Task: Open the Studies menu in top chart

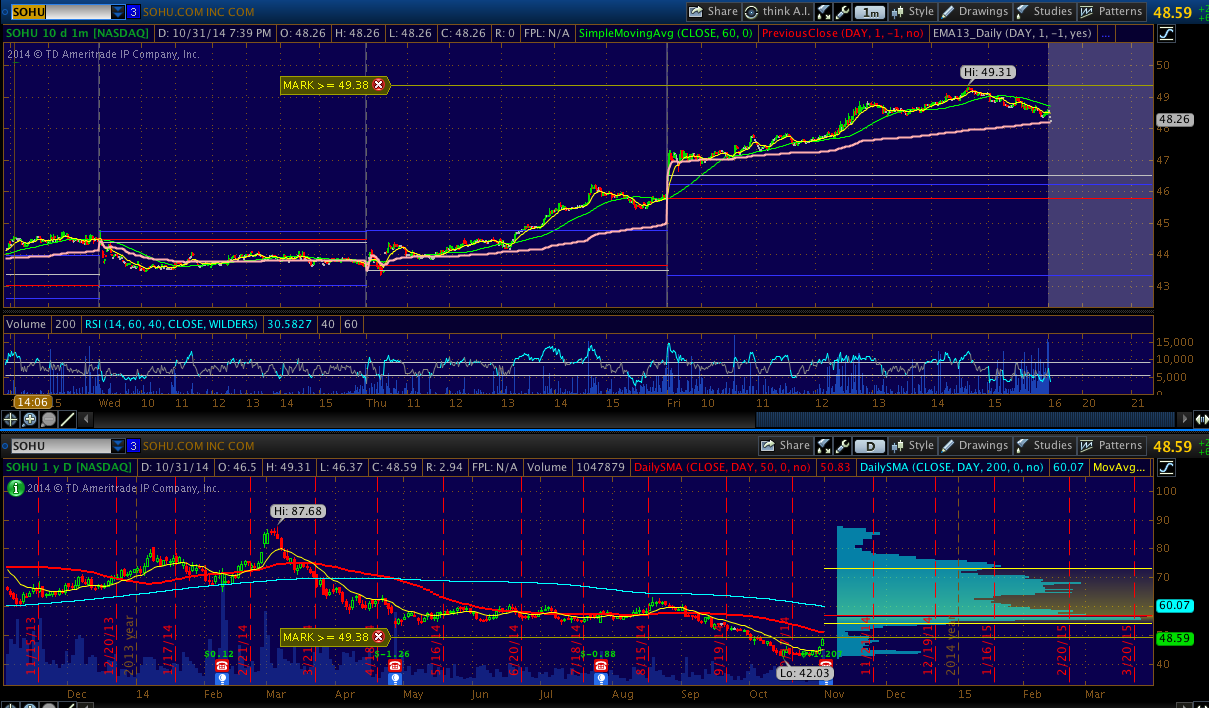Action: (x=1044, y=12)
